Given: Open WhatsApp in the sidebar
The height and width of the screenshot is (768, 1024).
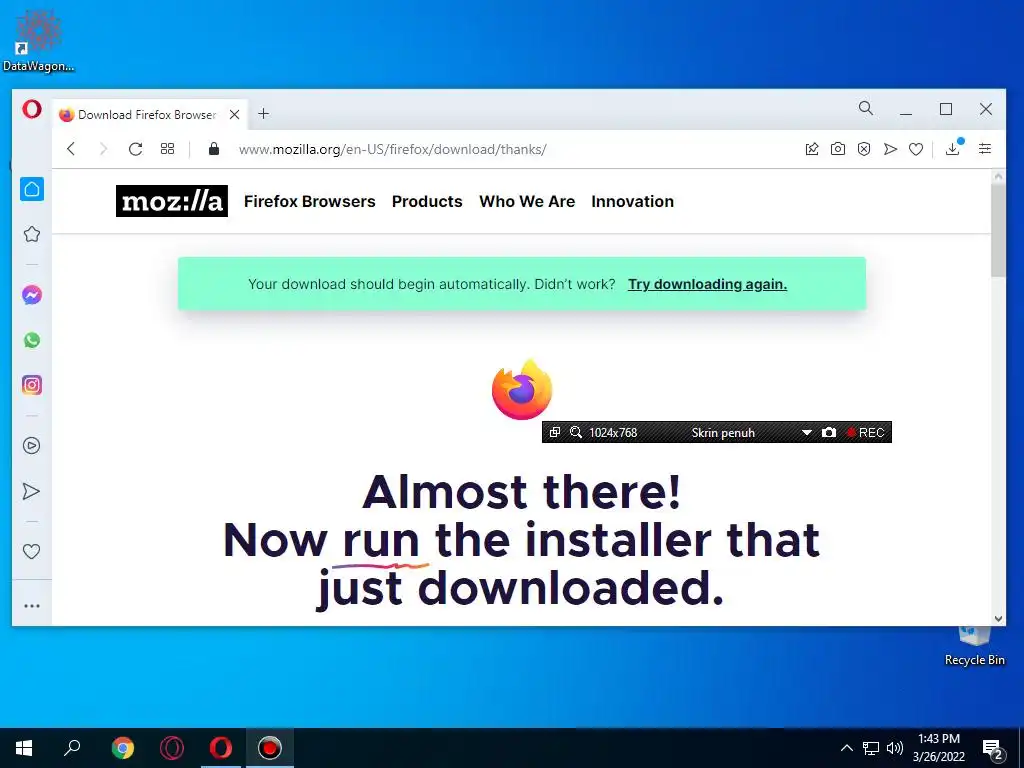Looking at the screenshot, I should click(32, 340).
